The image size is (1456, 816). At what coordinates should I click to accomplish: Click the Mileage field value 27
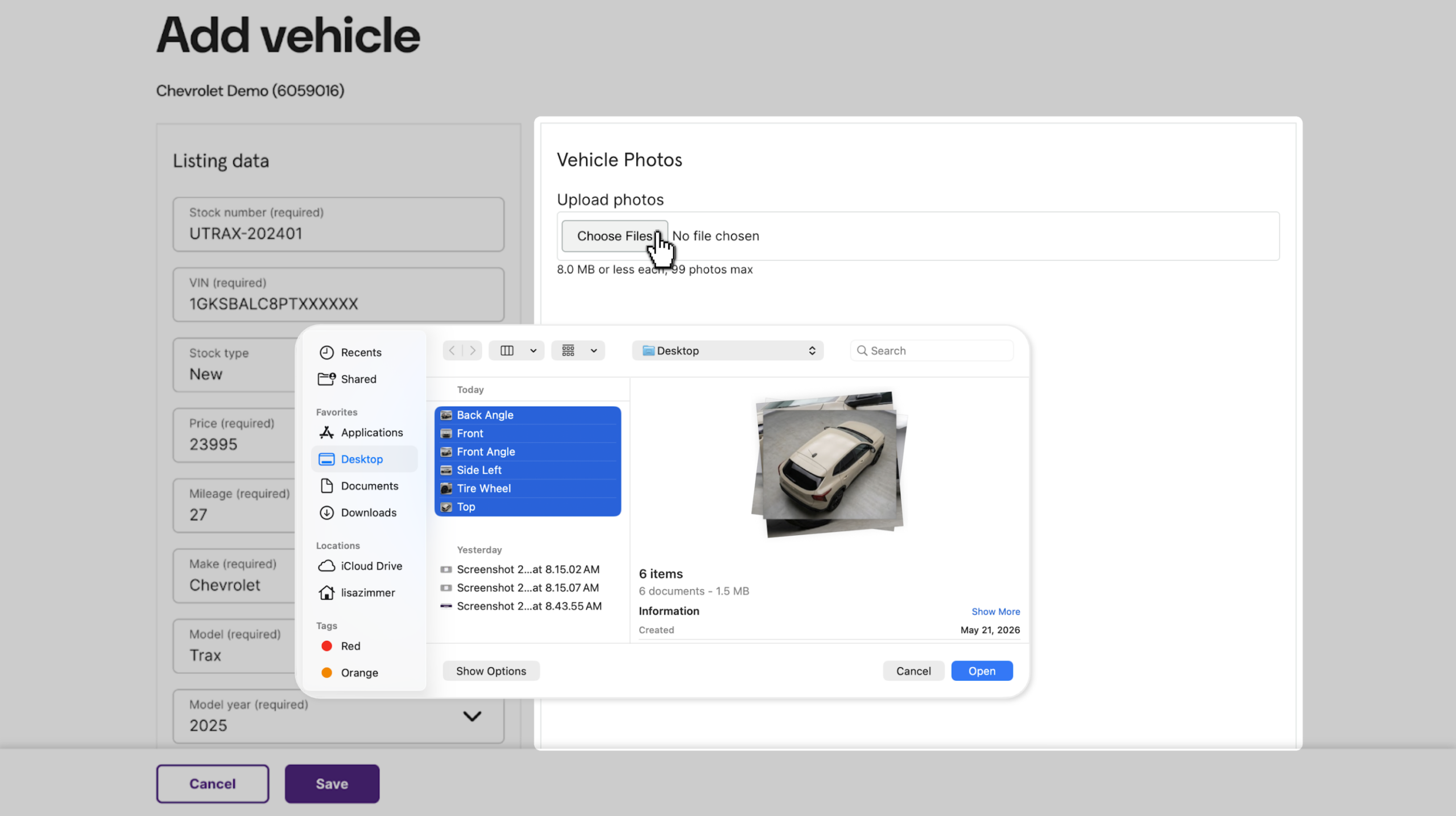pyautogui.click(x=198, y=515)
